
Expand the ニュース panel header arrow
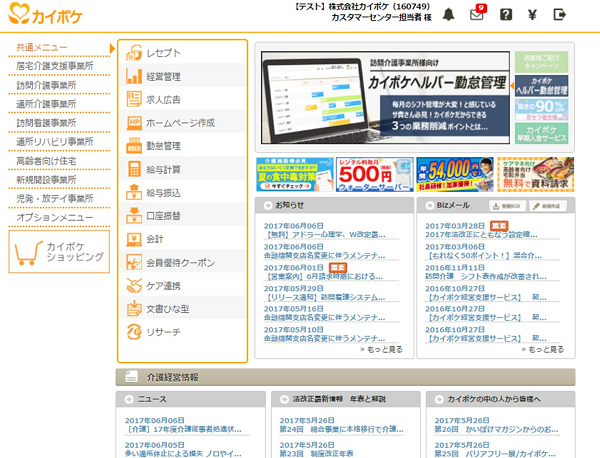coord(129,399)
